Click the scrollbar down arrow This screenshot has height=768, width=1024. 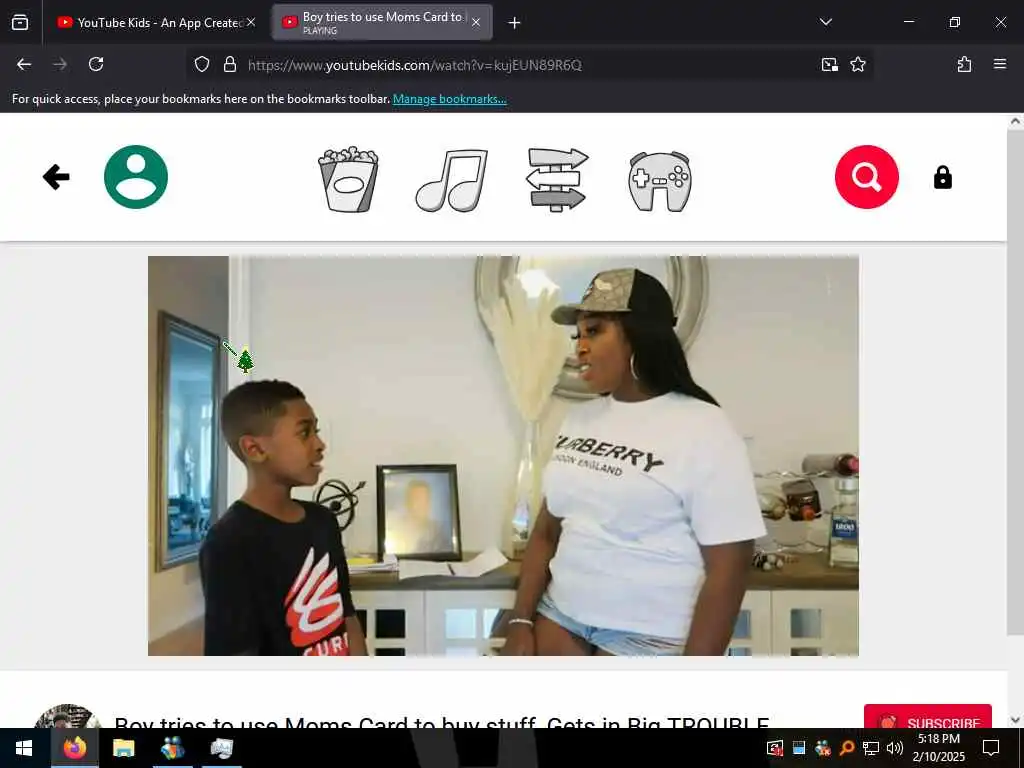click(1015, 720)
